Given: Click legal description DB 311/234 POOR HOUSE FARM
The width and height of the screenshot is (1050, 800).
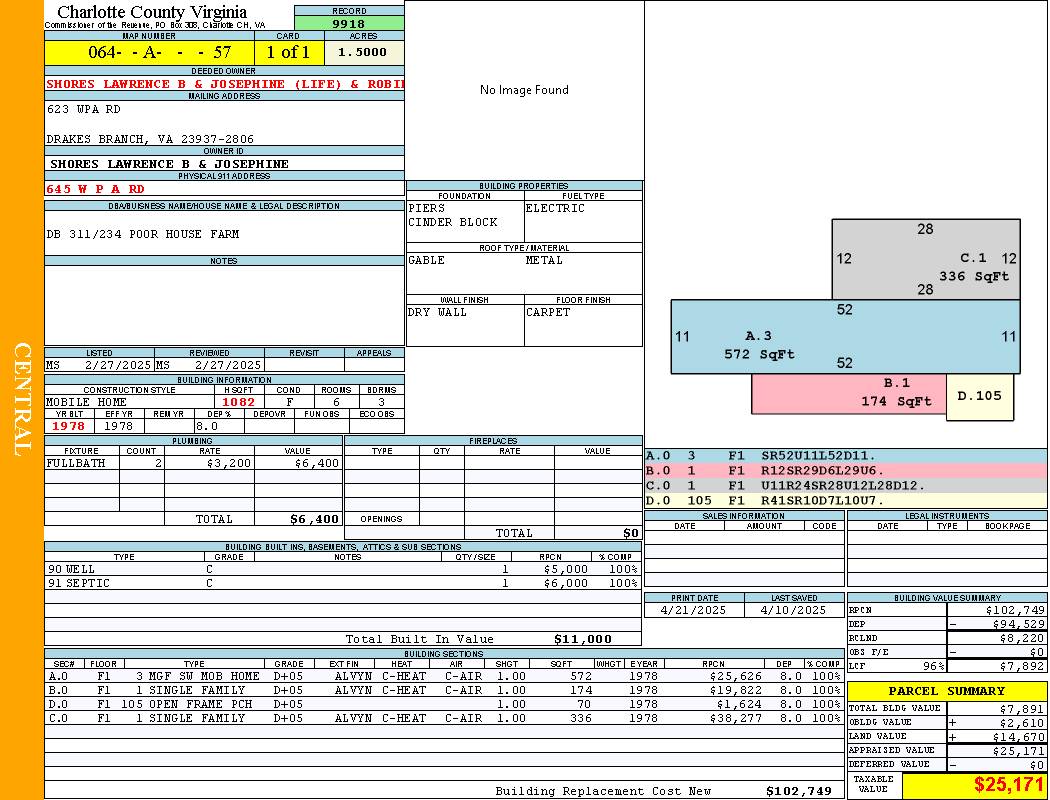Looking at the screenshot, I should point(143,234).
